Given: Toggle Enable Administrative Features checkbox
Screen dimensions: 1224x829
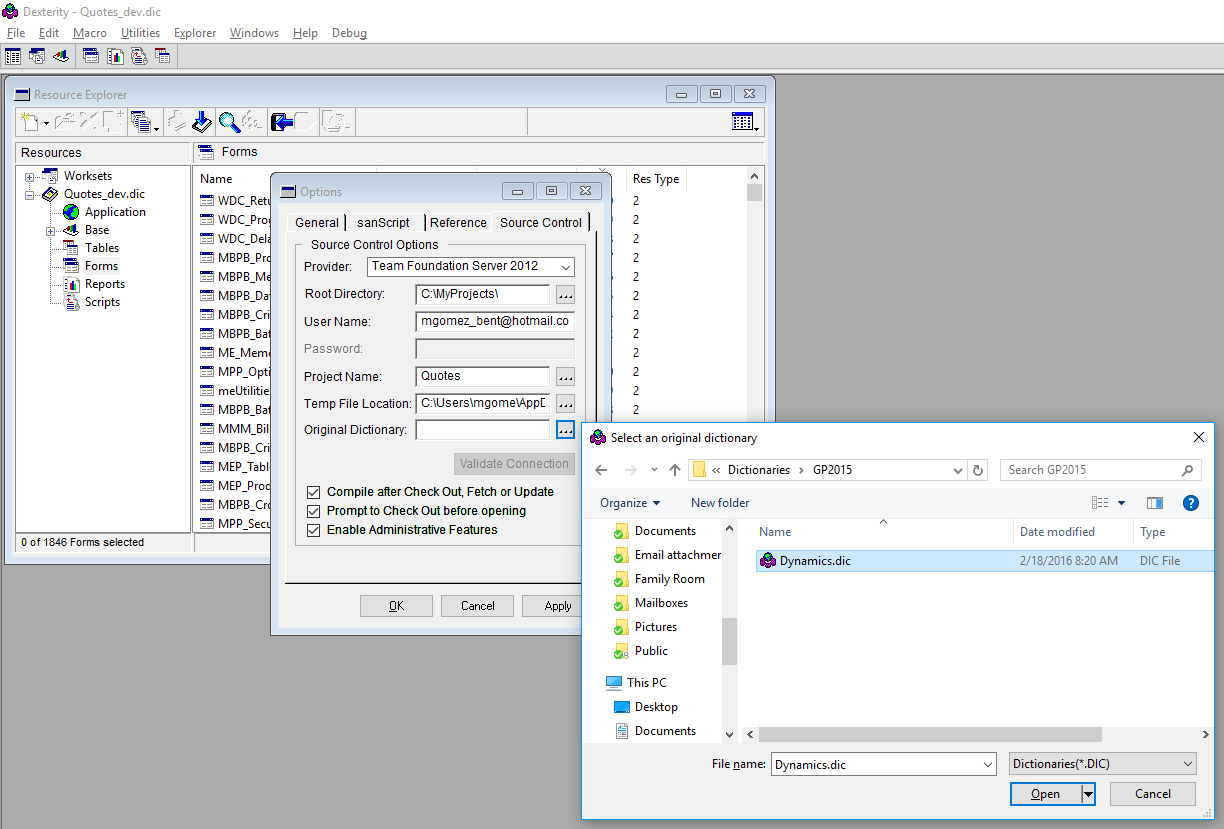Looking at the screenshot, I should [314, 530].
